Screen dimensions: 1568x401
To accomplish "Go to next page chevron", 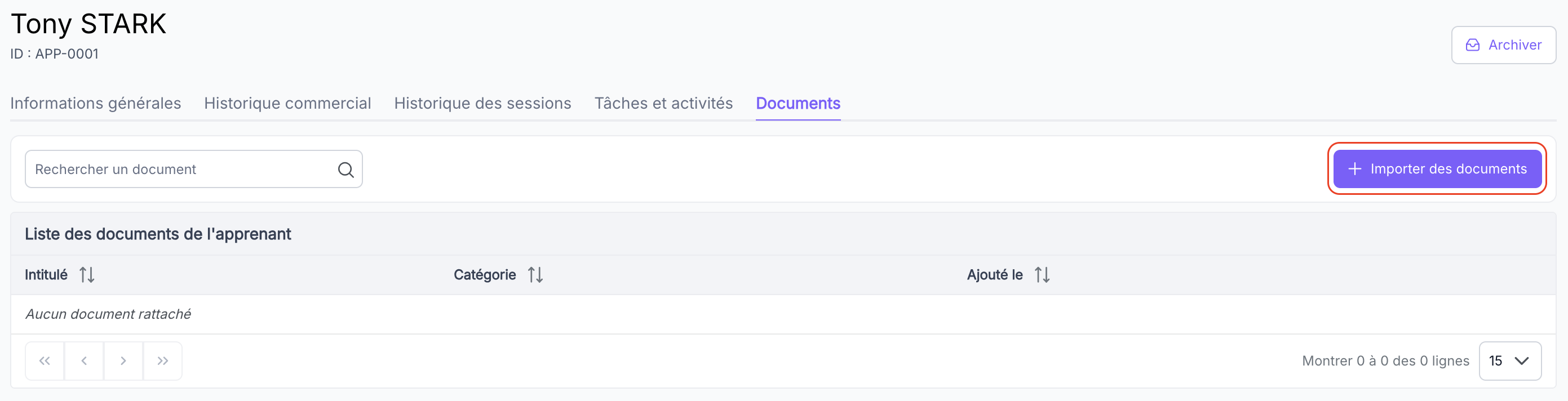I will click(123, 361).
